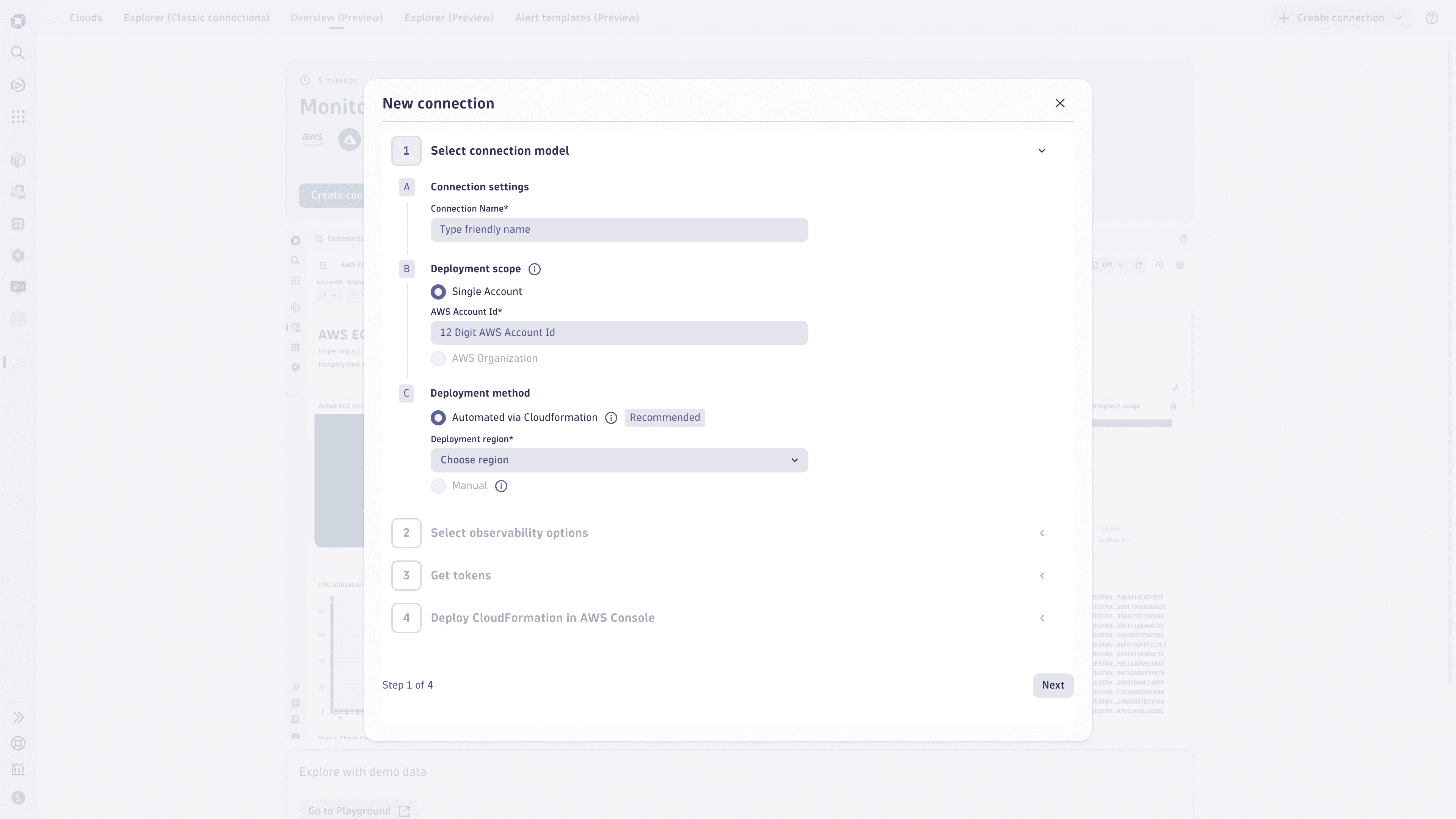Show Deployment scope info tooltip icon
This screenshot has width=1456, height=819.
pyautogui.click(x=534, y=269)
